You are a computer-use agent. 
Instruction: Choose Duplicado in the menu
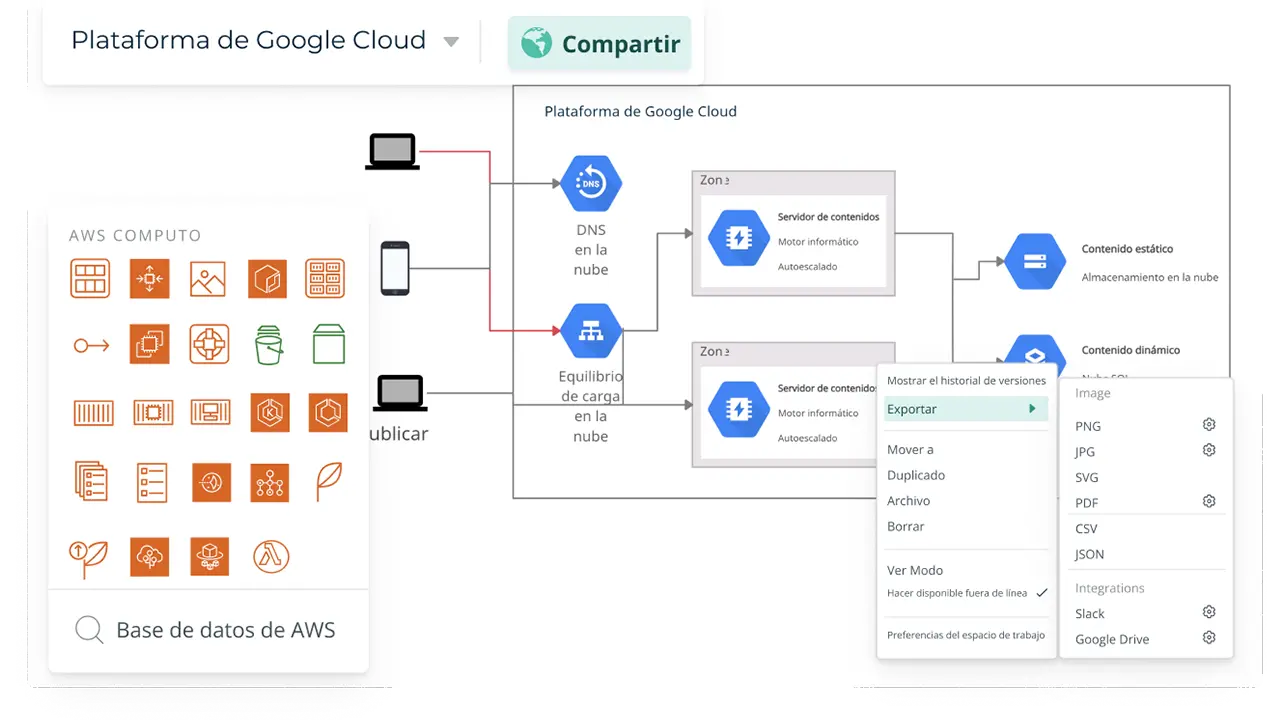tap(916, 475)
